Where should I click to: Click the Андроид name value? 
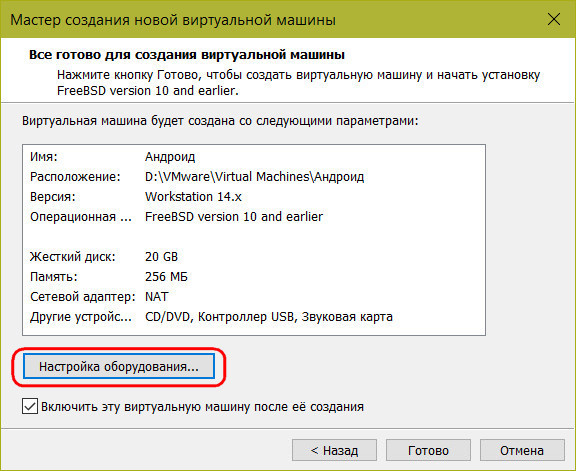coord(170,158)
